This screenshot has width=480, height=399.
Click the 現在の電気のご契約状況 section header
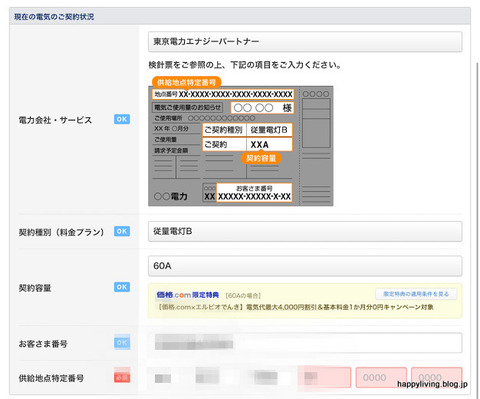click(x=240, y=17)
